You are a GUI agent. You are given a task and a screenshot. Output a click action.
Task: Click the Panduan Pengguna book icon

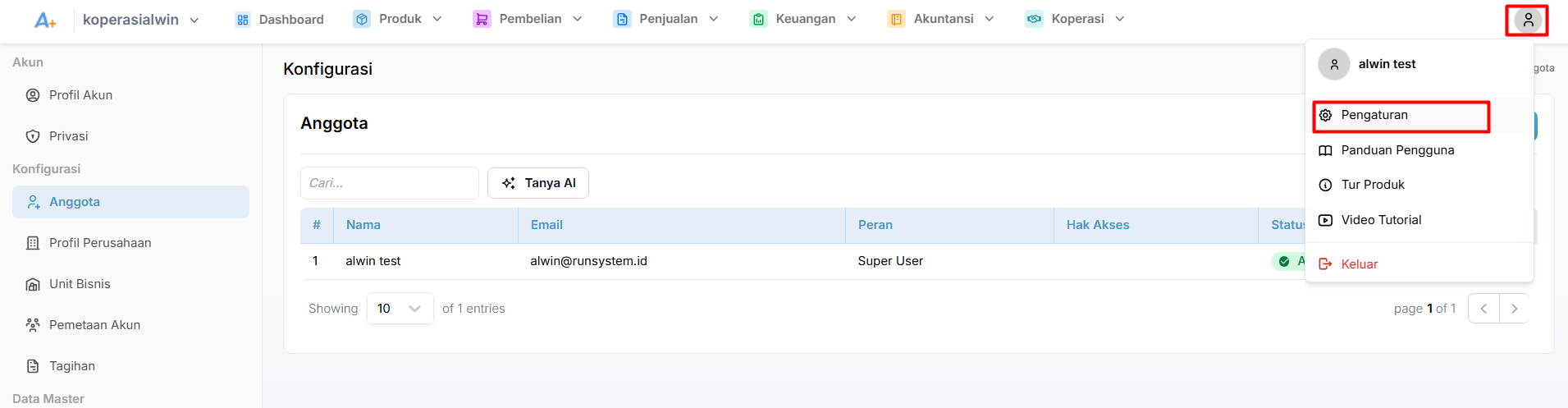1325,150
